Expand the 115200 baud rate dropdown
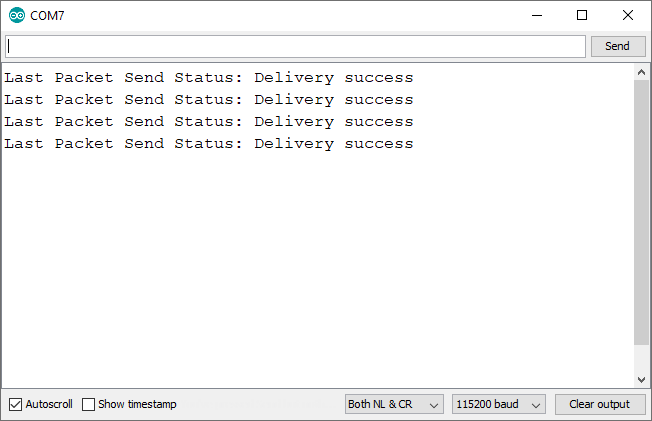This screenshot has width=652, height=421. coord(499,404)
